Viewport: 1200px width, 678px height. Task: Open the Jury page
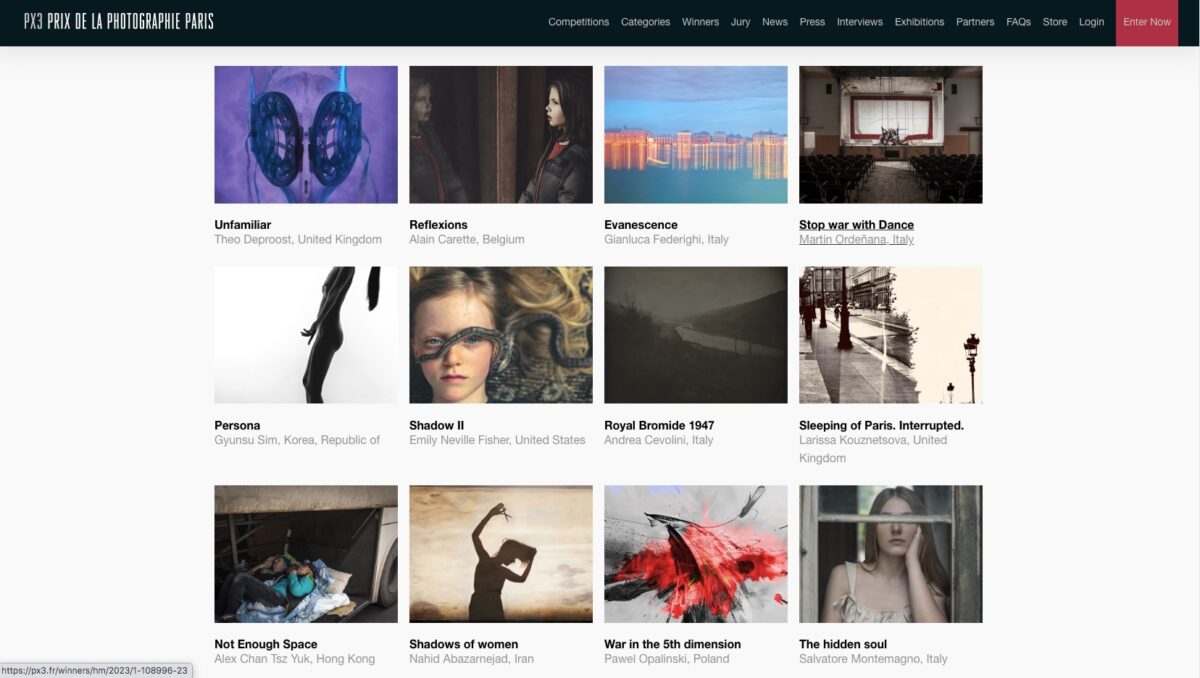coord(740,22)
